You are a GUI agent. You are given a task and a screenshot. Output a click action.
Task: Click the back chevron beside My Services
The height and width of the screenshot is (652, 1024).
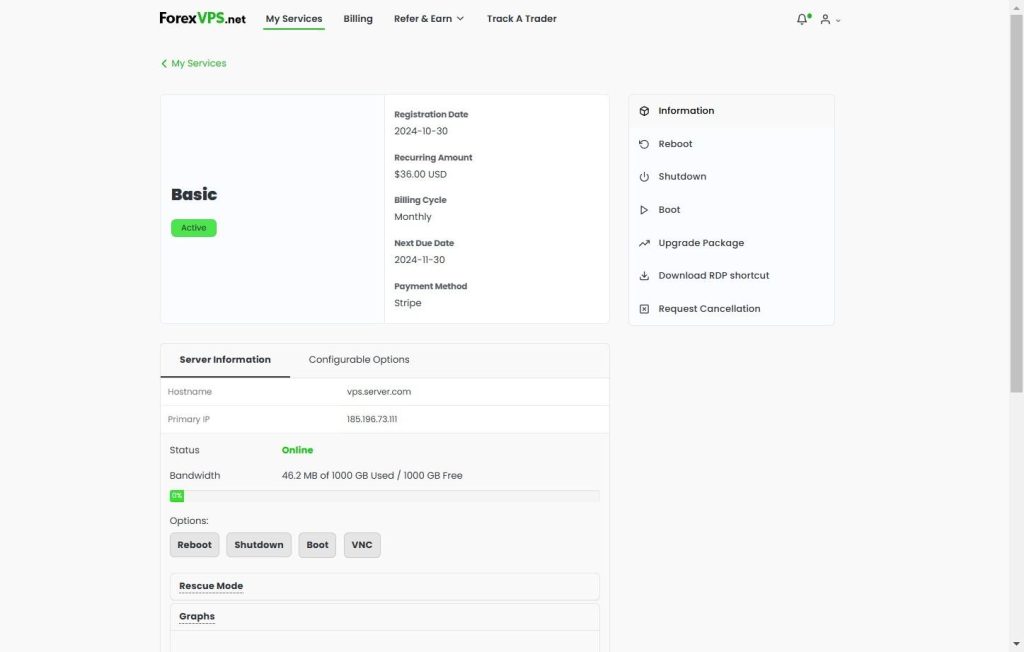(164, 63)
